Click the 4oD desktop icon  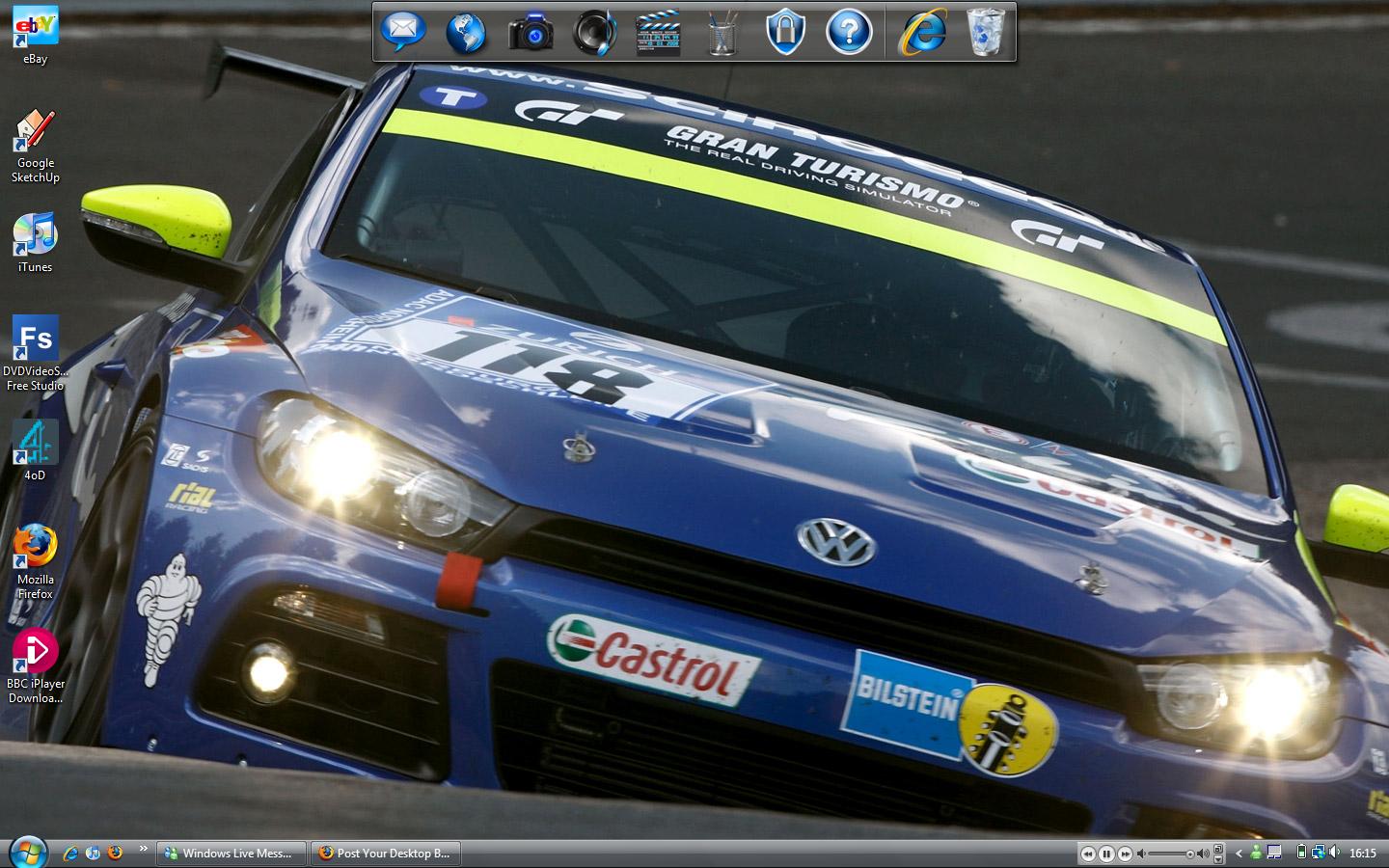pyautogui.click(x=36, y=450)
